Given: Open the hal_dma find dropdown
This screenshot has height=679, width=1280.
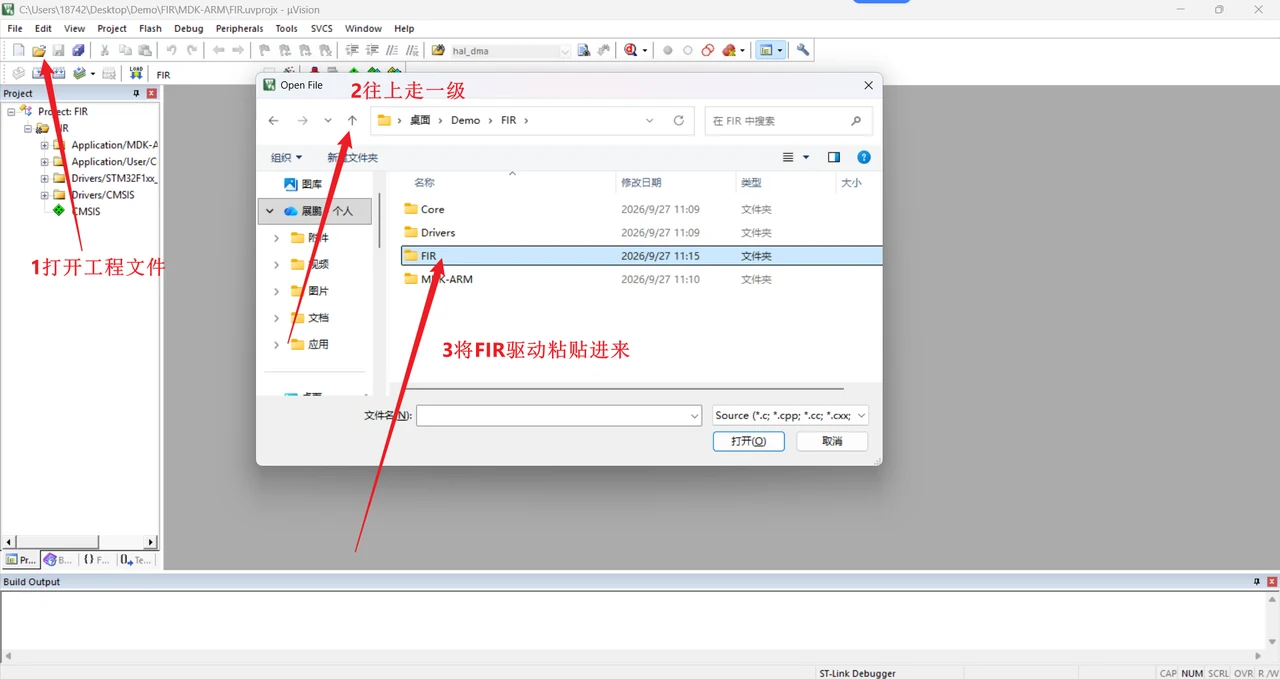Looking at the screenshot, I should click(x=565, y=51).
